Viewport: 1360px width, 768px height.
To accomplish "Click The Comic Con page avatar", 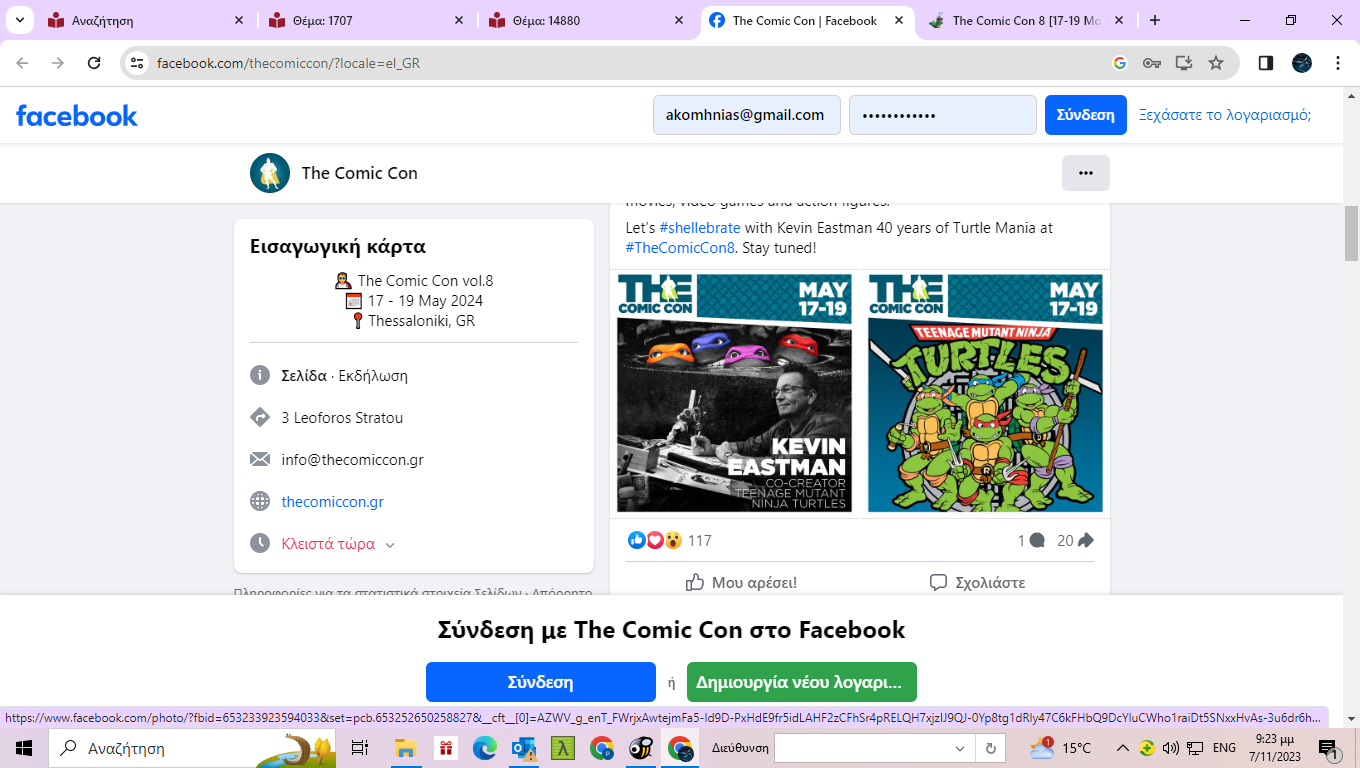I will point(270,173).
